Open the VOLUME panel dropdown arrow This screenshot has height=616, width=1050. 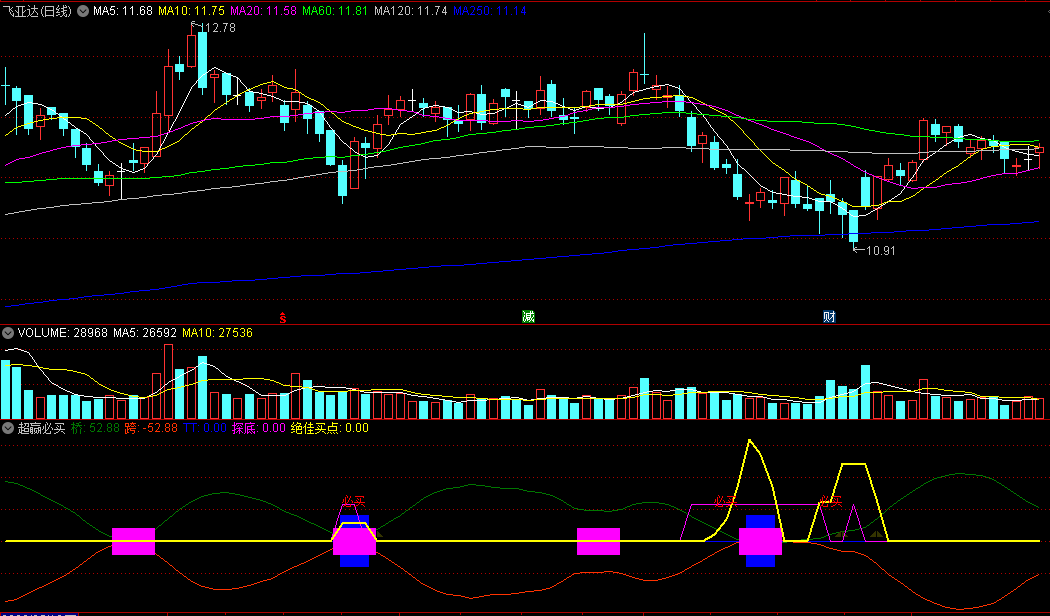coord(8,332)
